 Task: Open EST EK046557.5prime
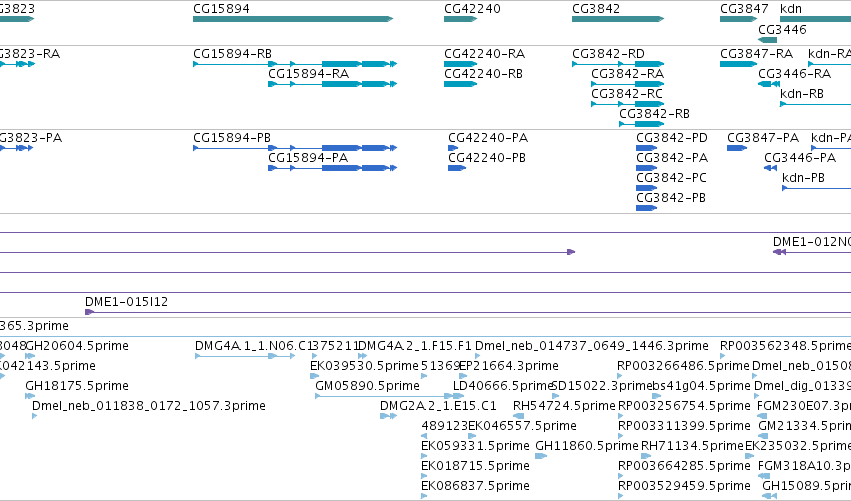522,426
